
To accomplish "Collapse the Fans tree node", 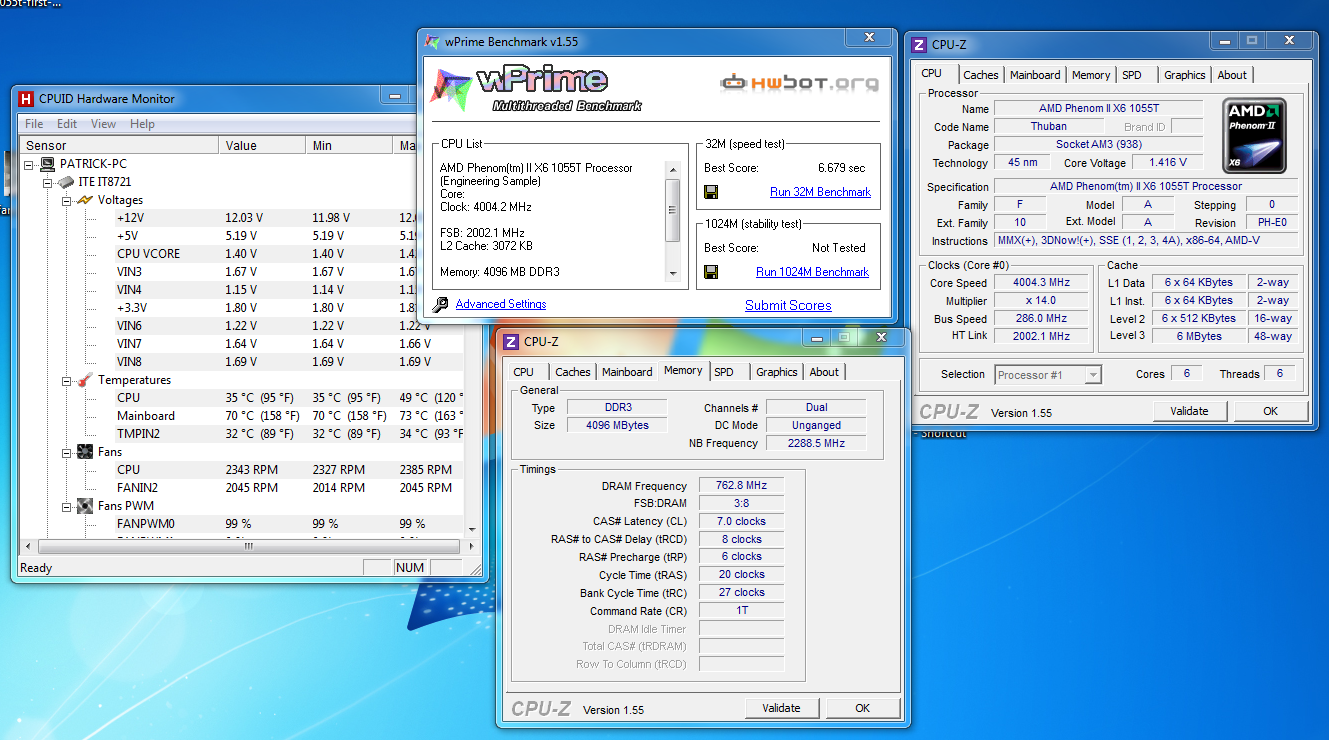I will (x=66, y=452).
